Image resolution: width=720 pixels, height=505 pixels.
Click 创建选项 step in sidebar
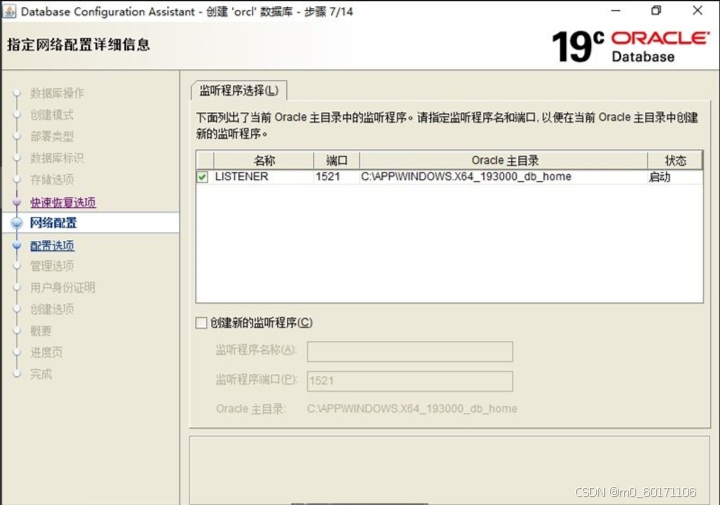point(52,309)
